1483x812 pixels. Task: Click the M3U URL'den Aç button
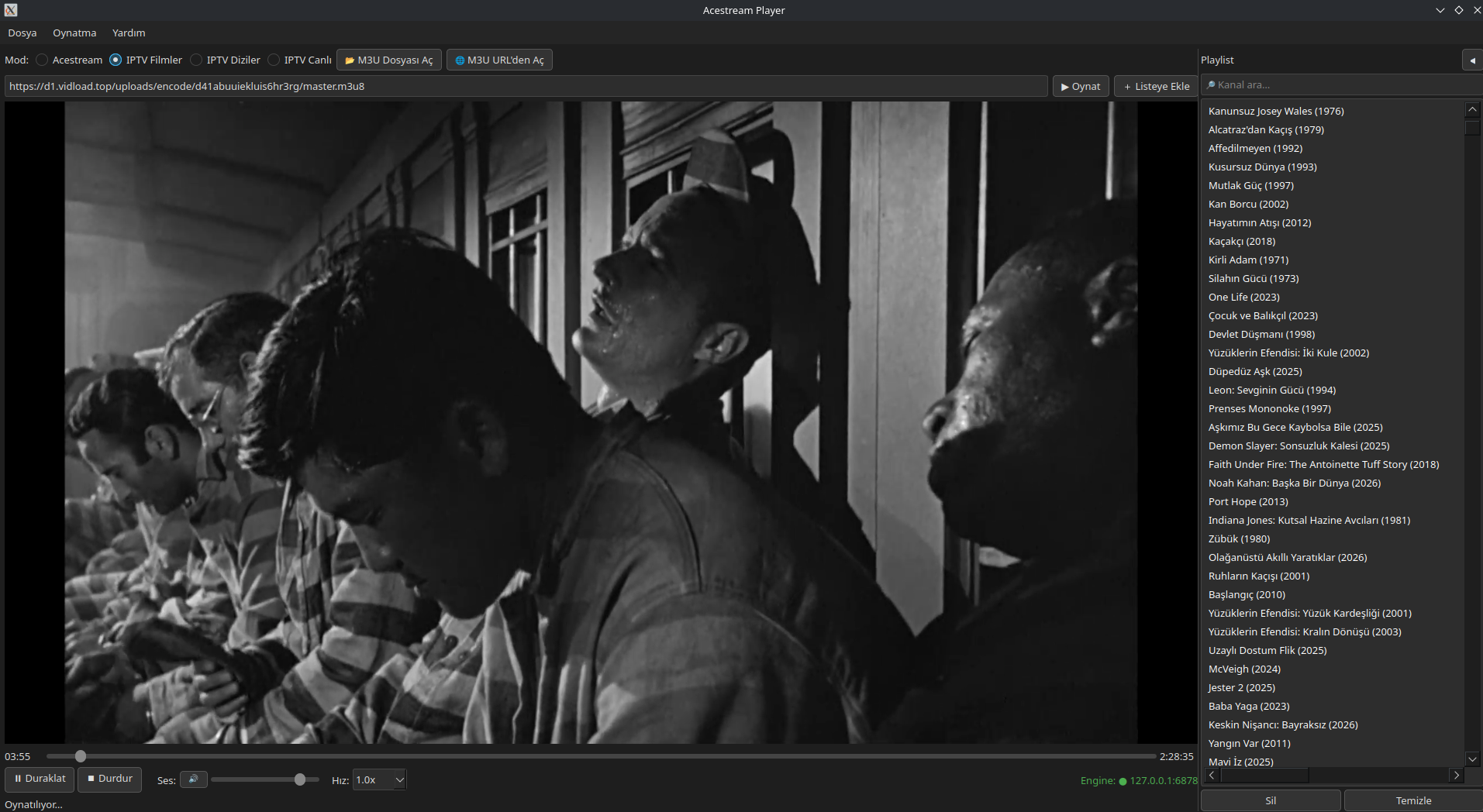(499, 60)
